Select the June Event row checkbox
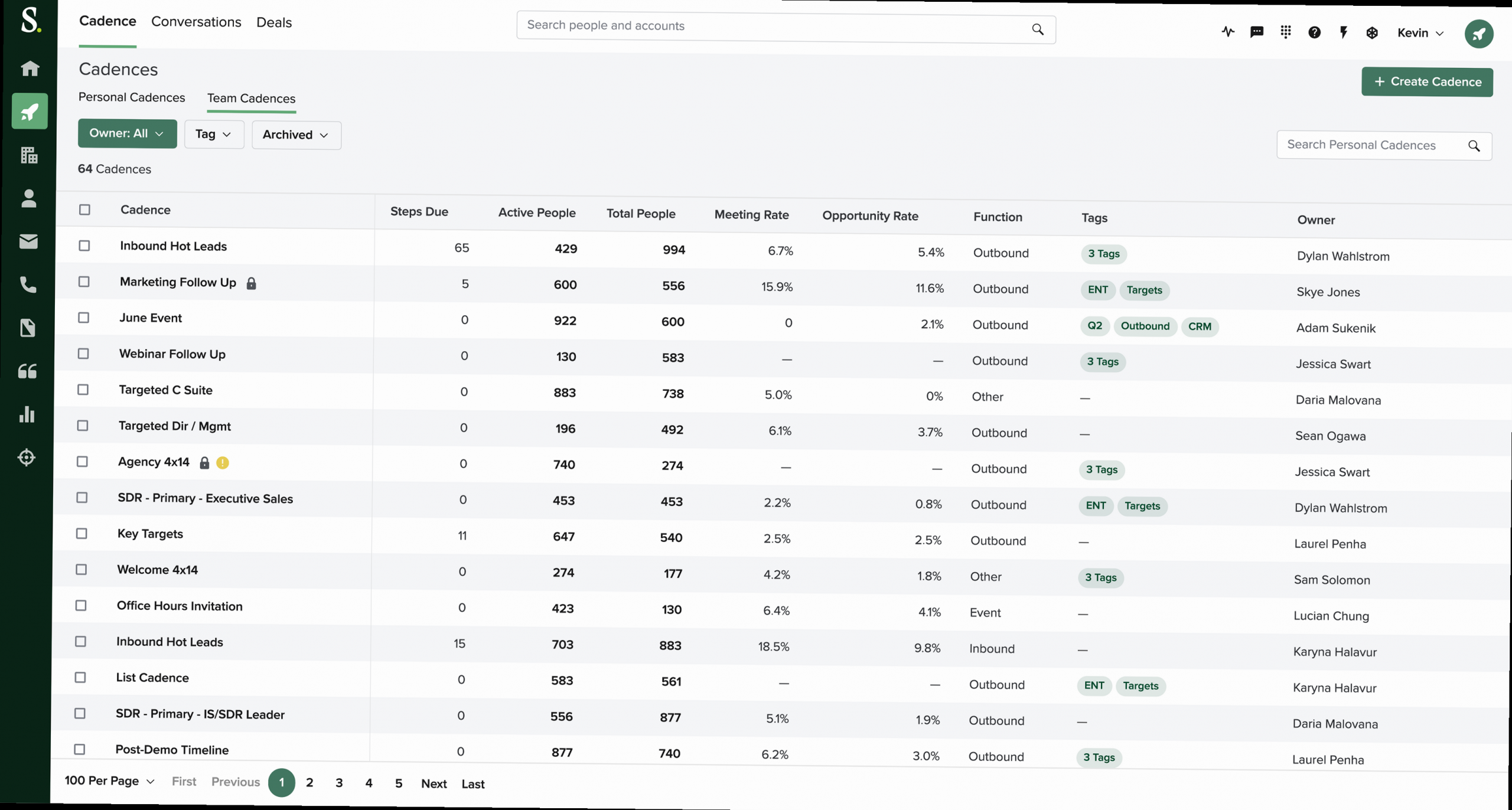Viewport: 1512px width, 810px height. click(84, 318)
